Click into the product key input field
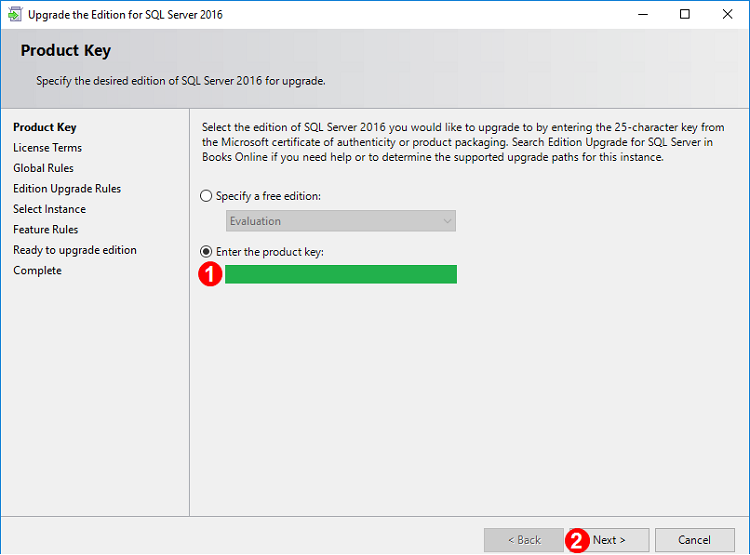 coord(341,274)
